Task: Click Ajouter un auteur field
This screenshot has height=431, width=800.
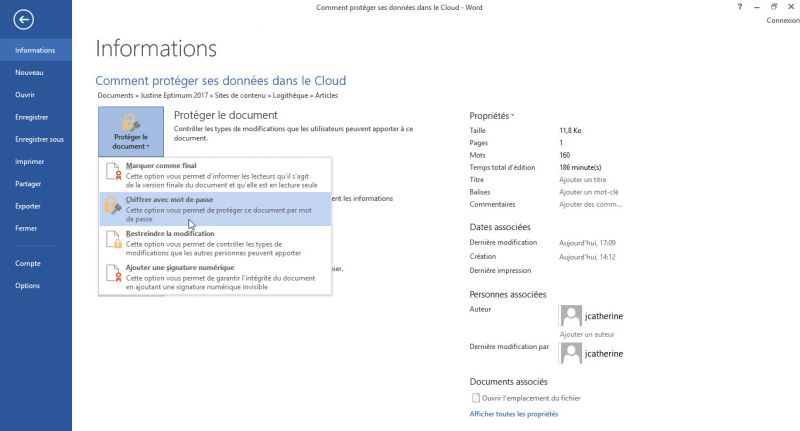Action: coord(587,333)
